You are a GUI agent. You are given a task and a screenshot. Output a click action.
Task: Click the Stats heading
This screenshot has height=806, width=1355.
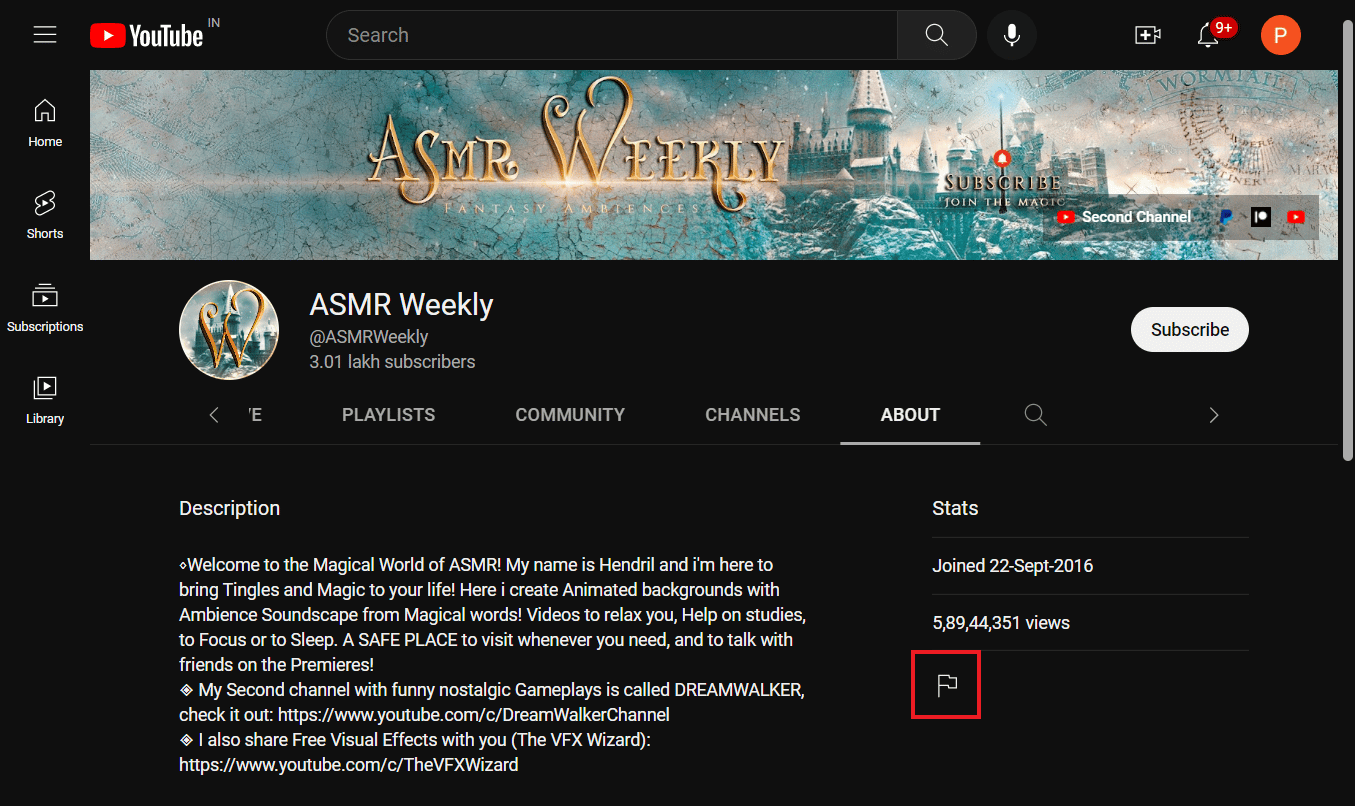955,508
